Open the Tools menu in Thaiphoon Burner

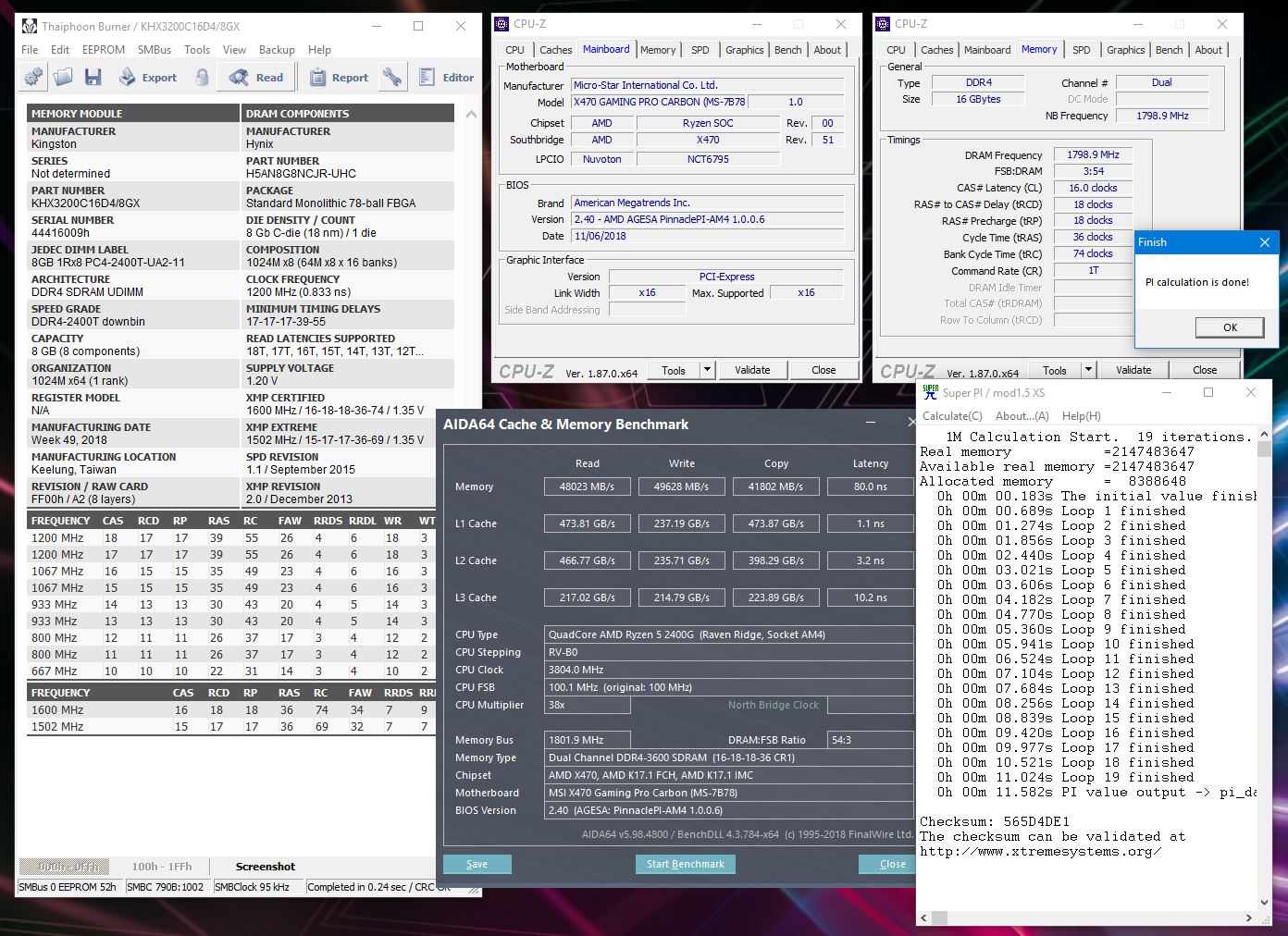197,50
